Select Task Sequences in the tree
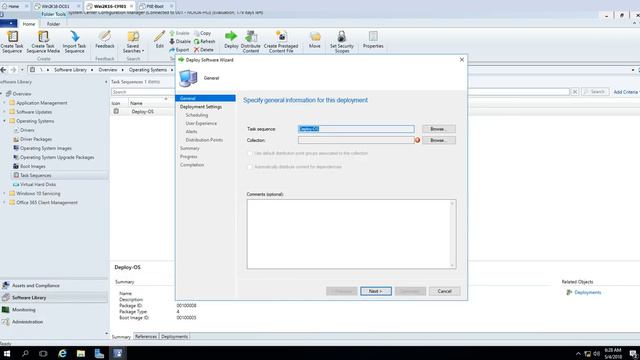Screen dimensions: 640x360 (36, 175)
